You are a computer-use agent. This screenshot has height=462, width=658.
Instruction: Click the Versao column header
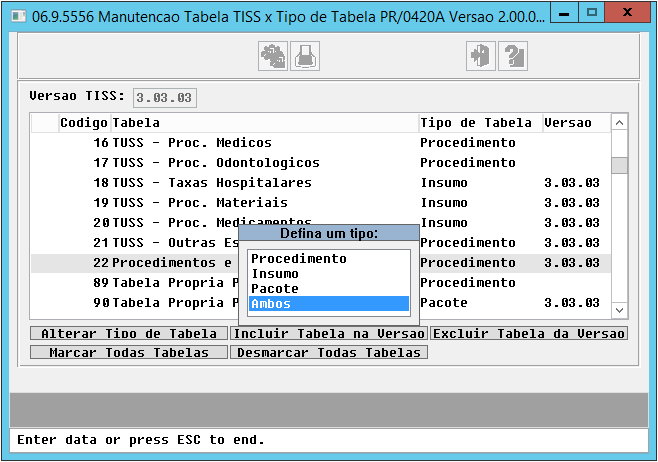coord(577,123)
